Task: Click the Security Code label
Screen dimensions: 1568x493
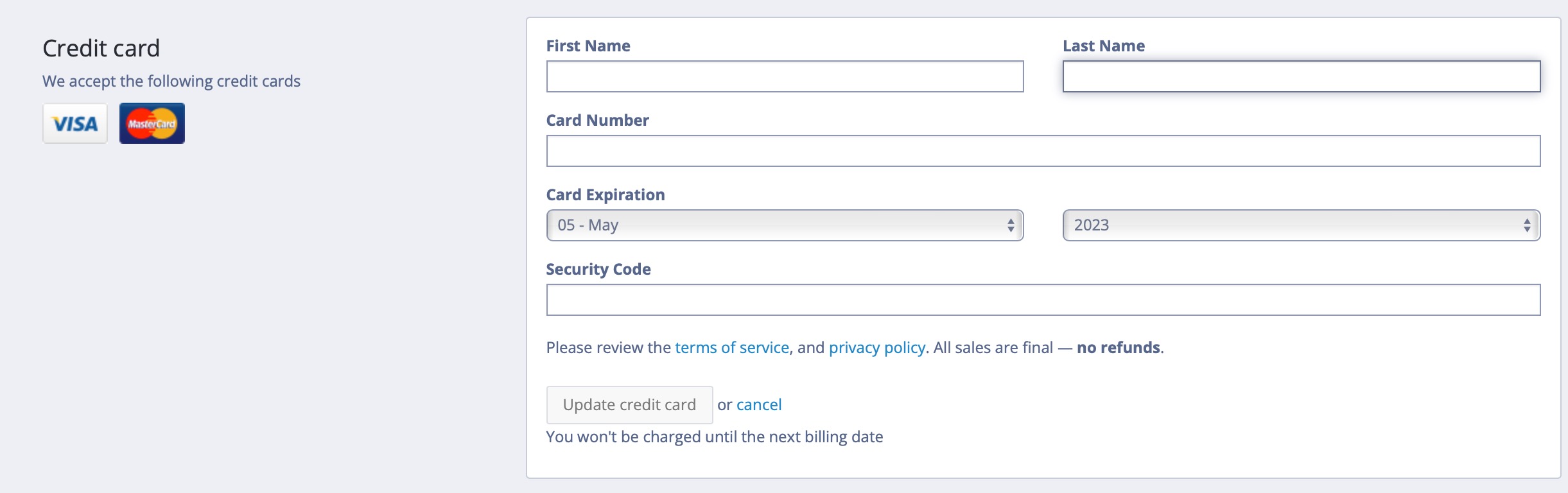Action: 598,270
